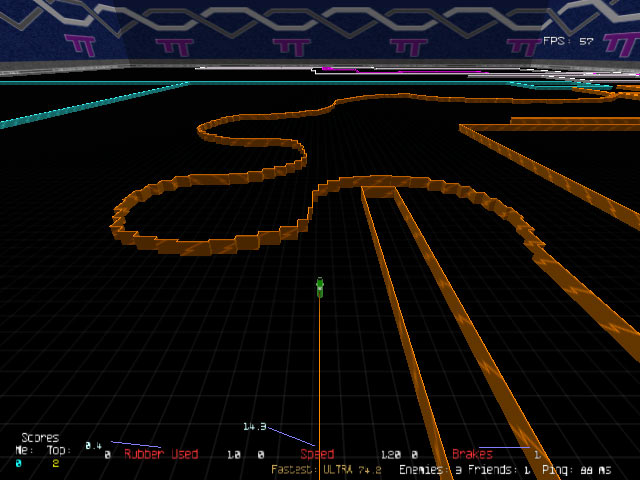Click the 'Me:' score value

pos(18,463)
